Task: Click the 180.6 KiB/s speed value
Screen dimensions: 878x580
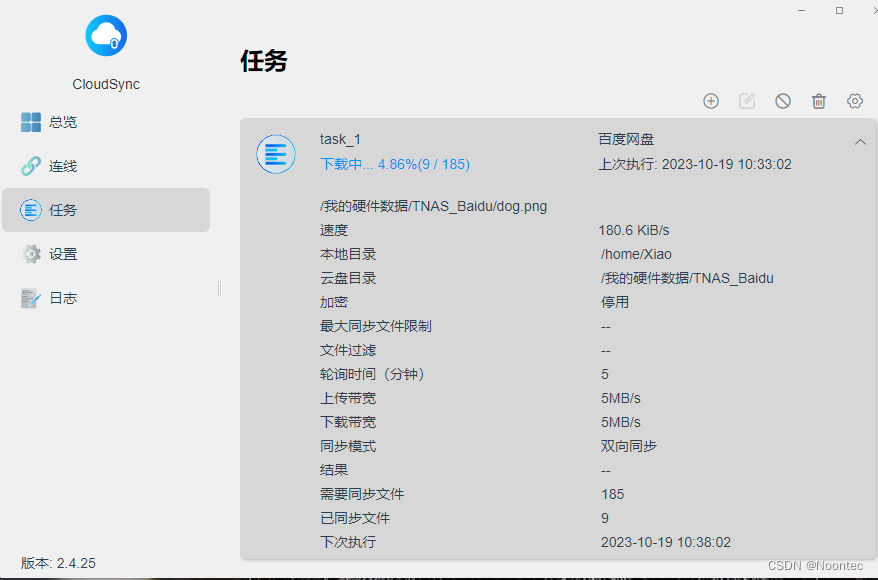Action: click(x=634, y=230)
